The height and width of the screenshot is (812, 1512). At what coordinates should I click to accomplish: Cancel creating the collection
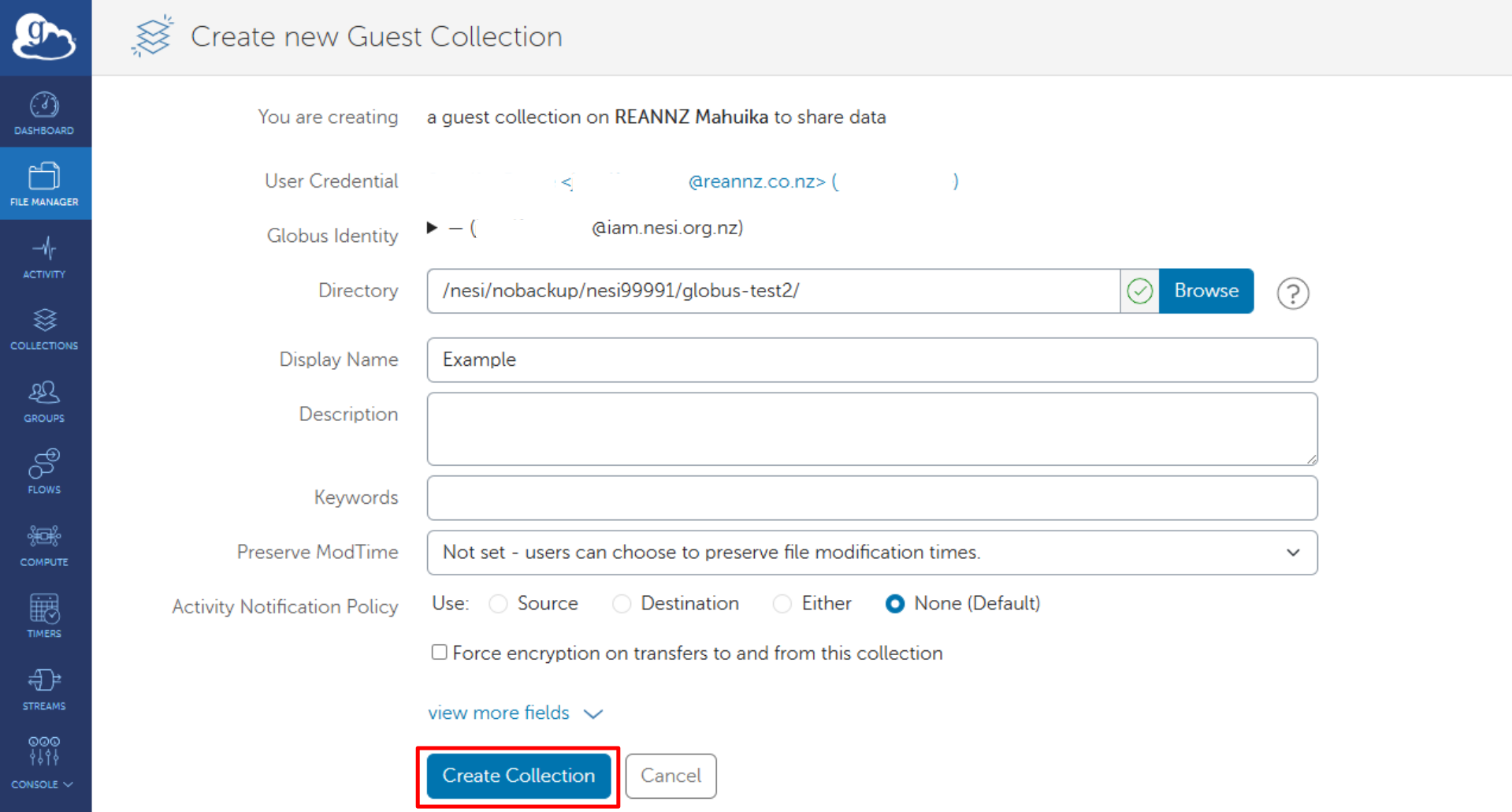[671, 776]
